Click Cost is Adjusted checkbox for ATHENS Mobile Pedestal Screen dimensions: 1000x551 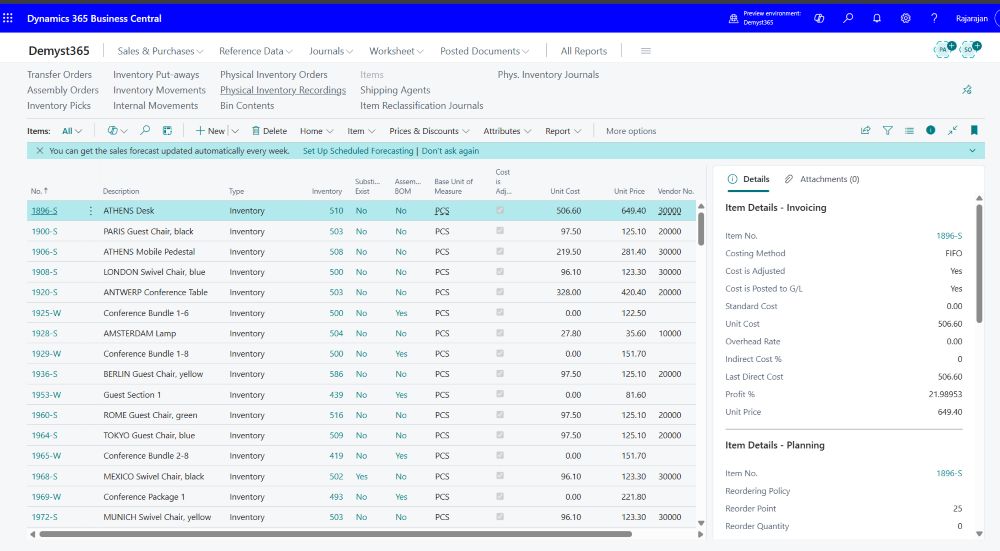click(x=500, y=251)
